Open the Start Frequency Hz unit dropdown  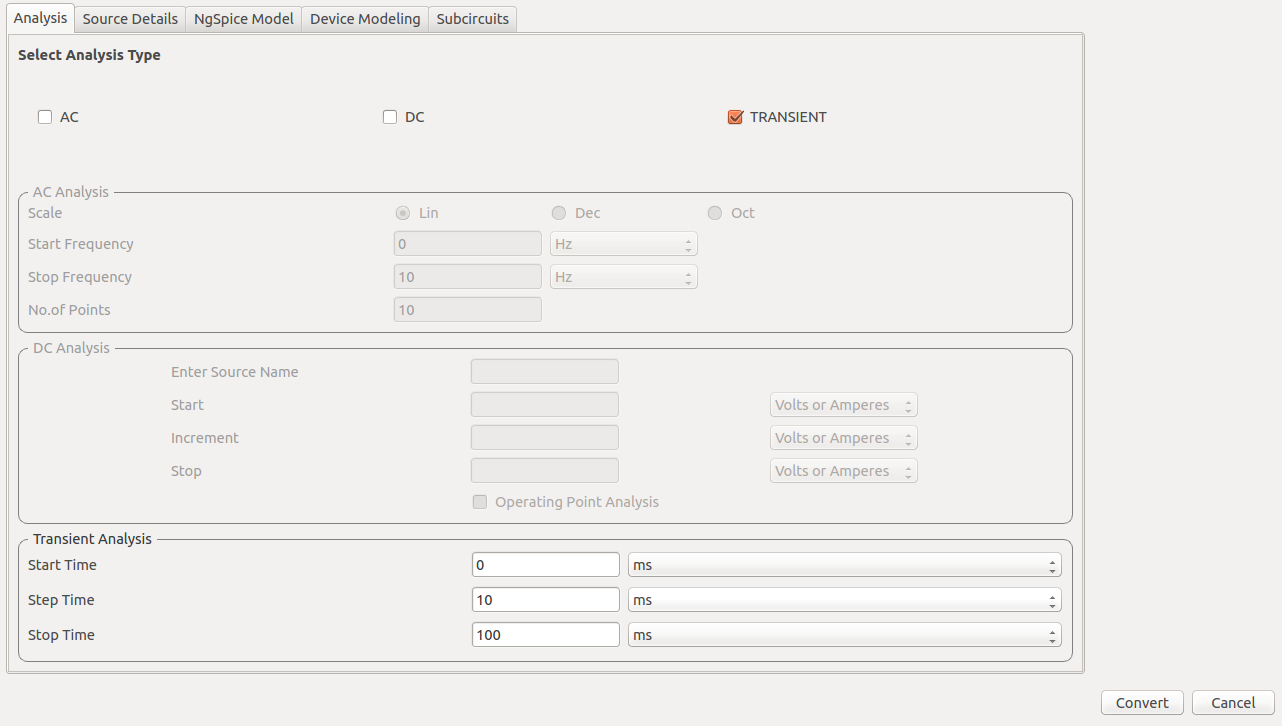click(x=624, y=244)
